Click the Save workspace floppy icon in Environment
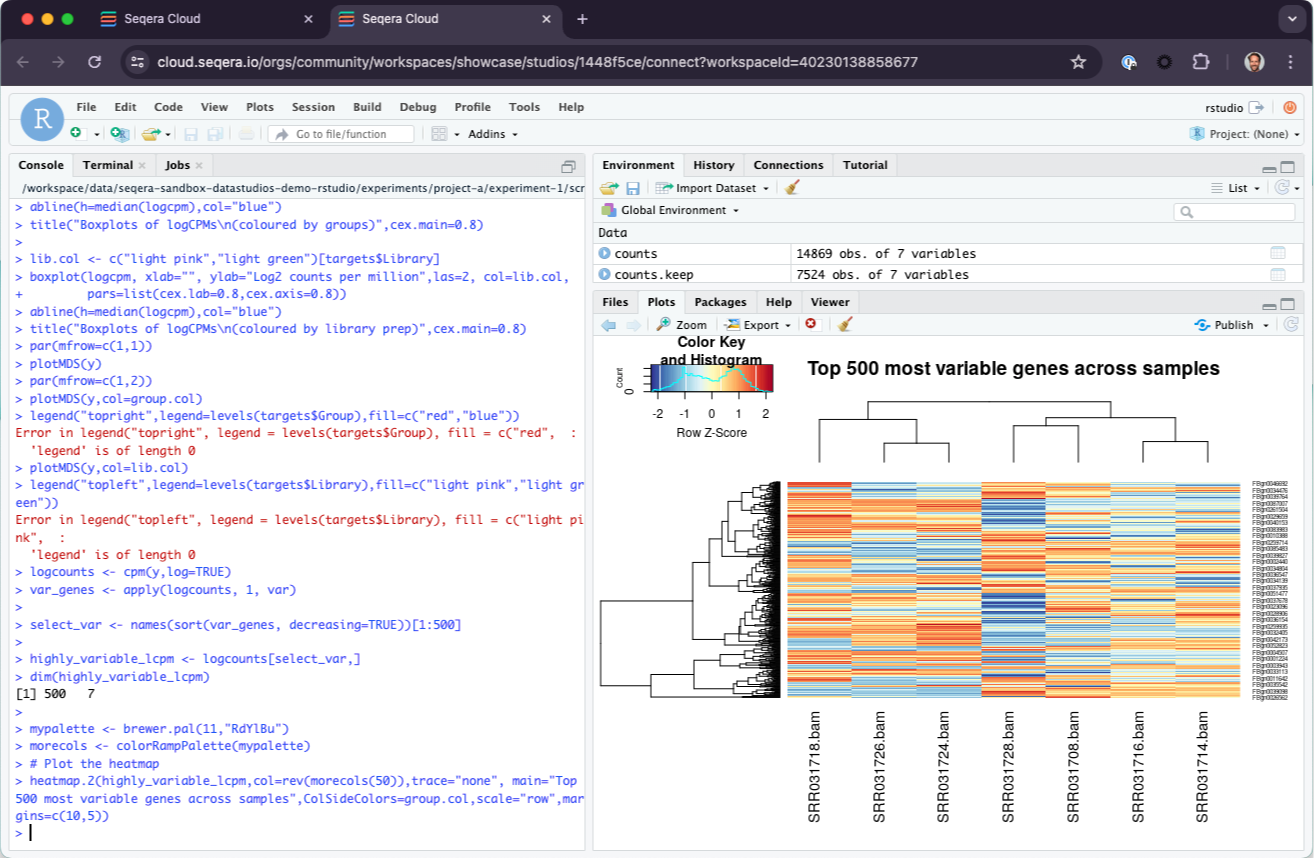The width and height of the screenshot is (1314, 858). coord(633,188)
